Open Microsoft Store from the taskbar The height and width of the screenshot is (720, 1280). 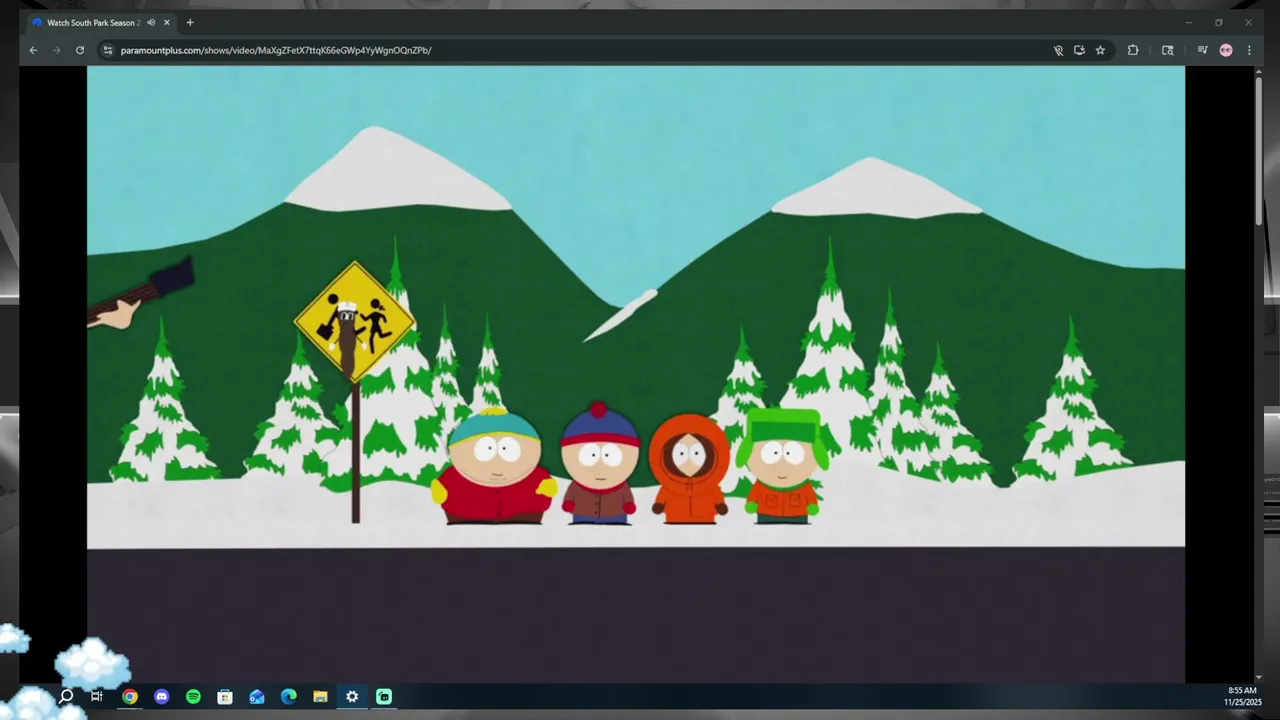225,696
